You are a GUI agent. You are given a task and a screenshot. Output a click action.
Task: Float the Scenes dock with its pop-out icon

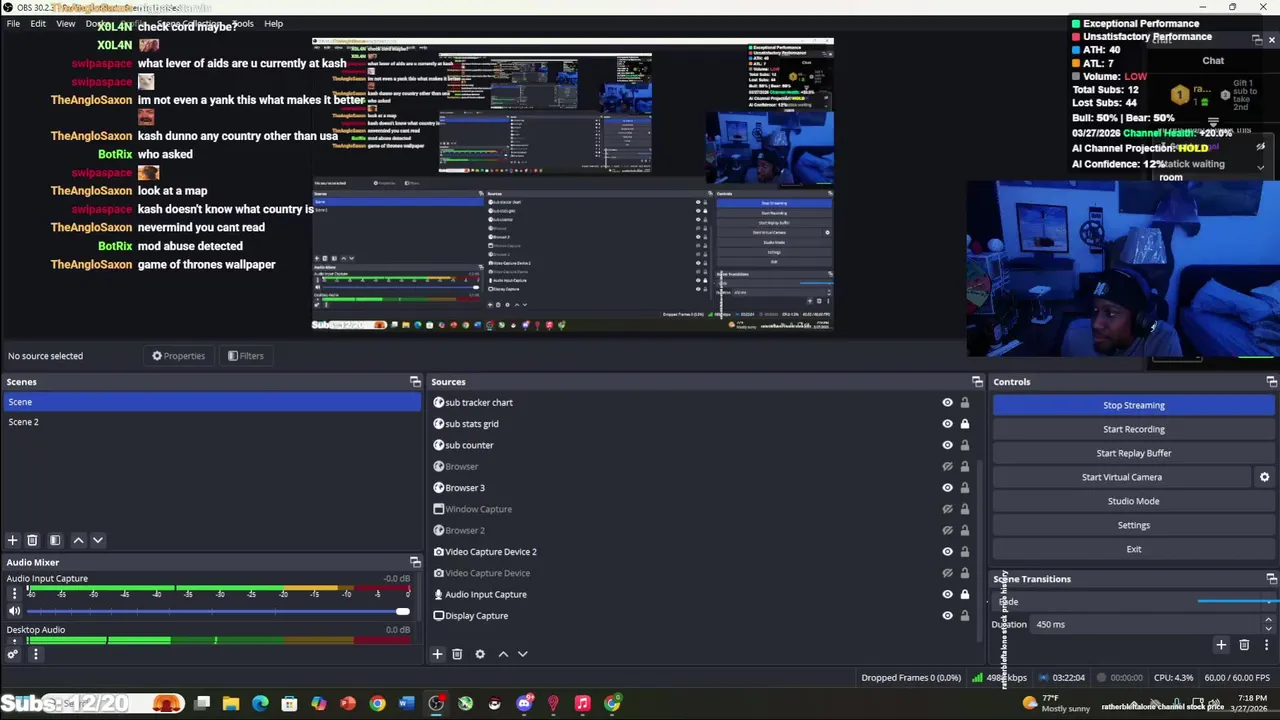[x=415, y=382]
